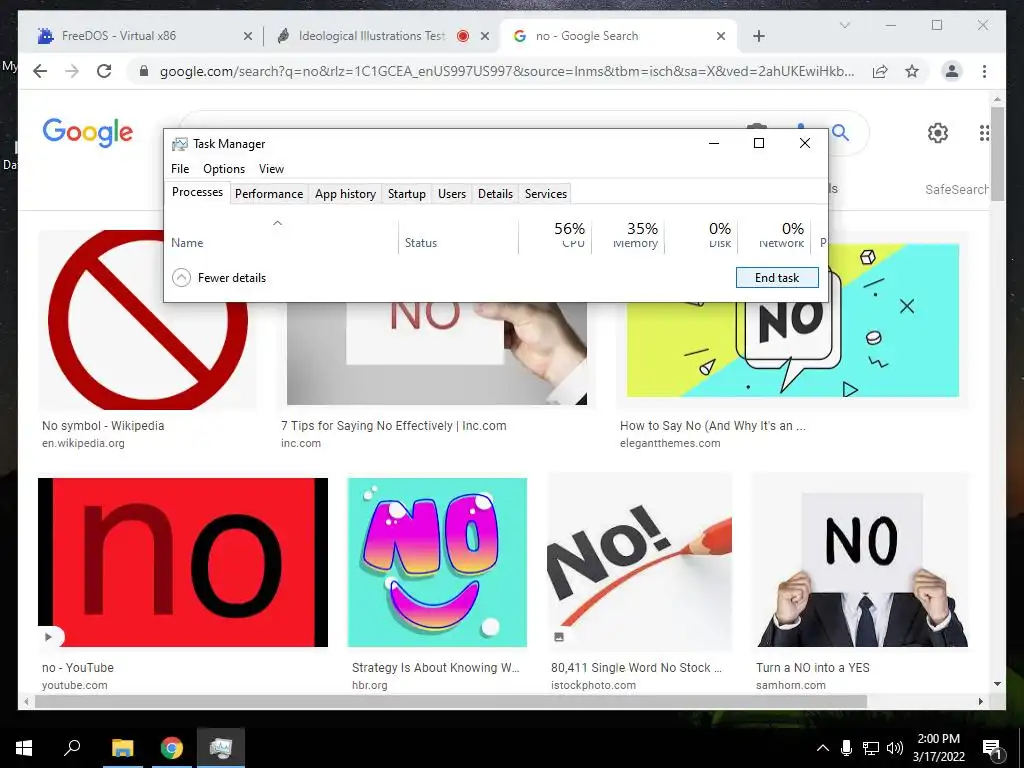Go back in Chrome browser history
This screenshot has height=768, width=1024.
point(40,71)
